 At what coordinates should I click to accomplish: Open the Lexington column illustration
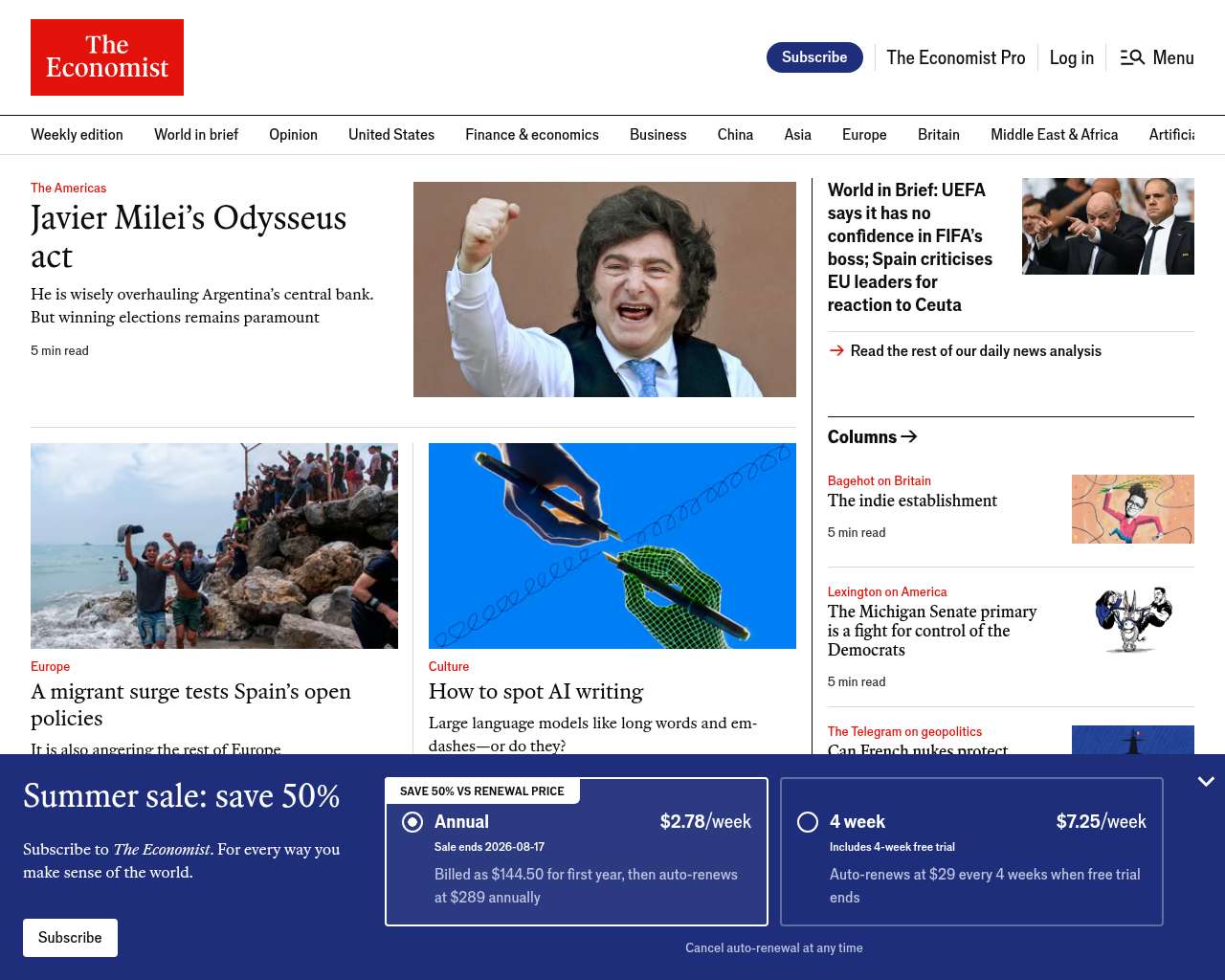click(1133, 620)
